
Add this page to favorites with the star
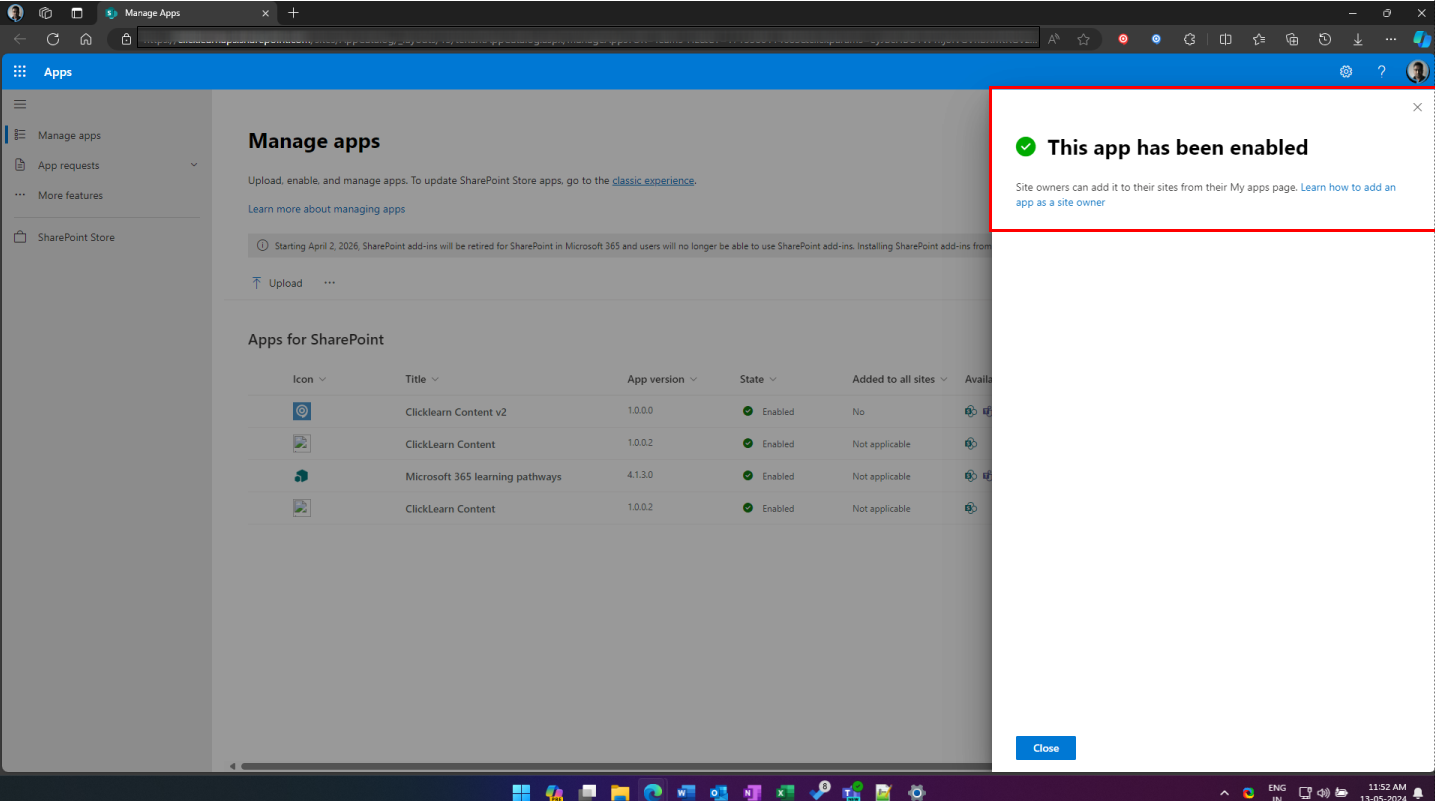tap(1083, 39)
